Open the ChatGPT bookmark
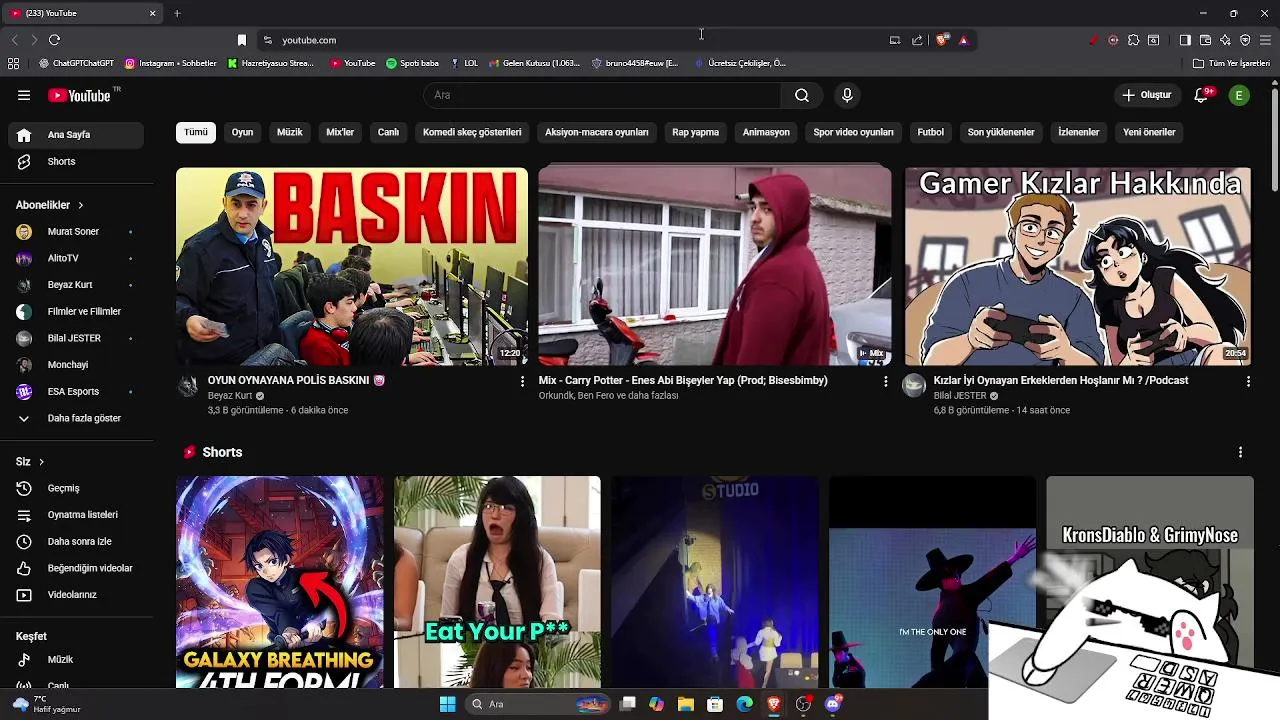1280x720 pixels. click(76, 63)
